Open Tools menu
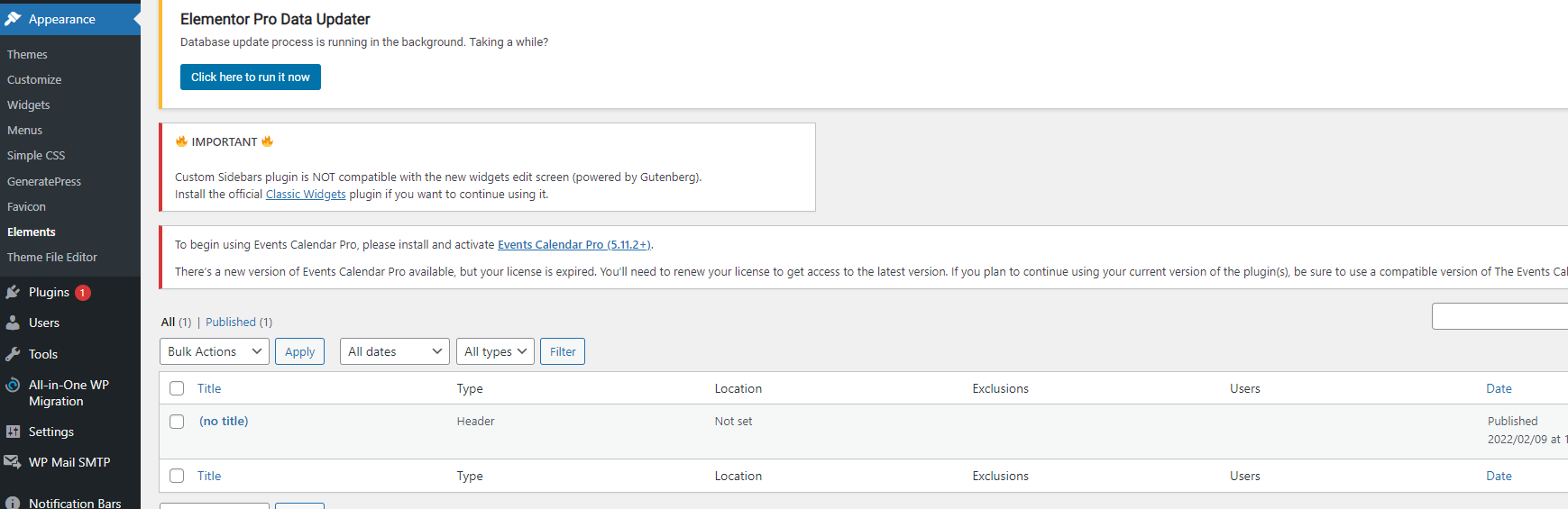1568x509 pixels. click(x=43, y=354)
